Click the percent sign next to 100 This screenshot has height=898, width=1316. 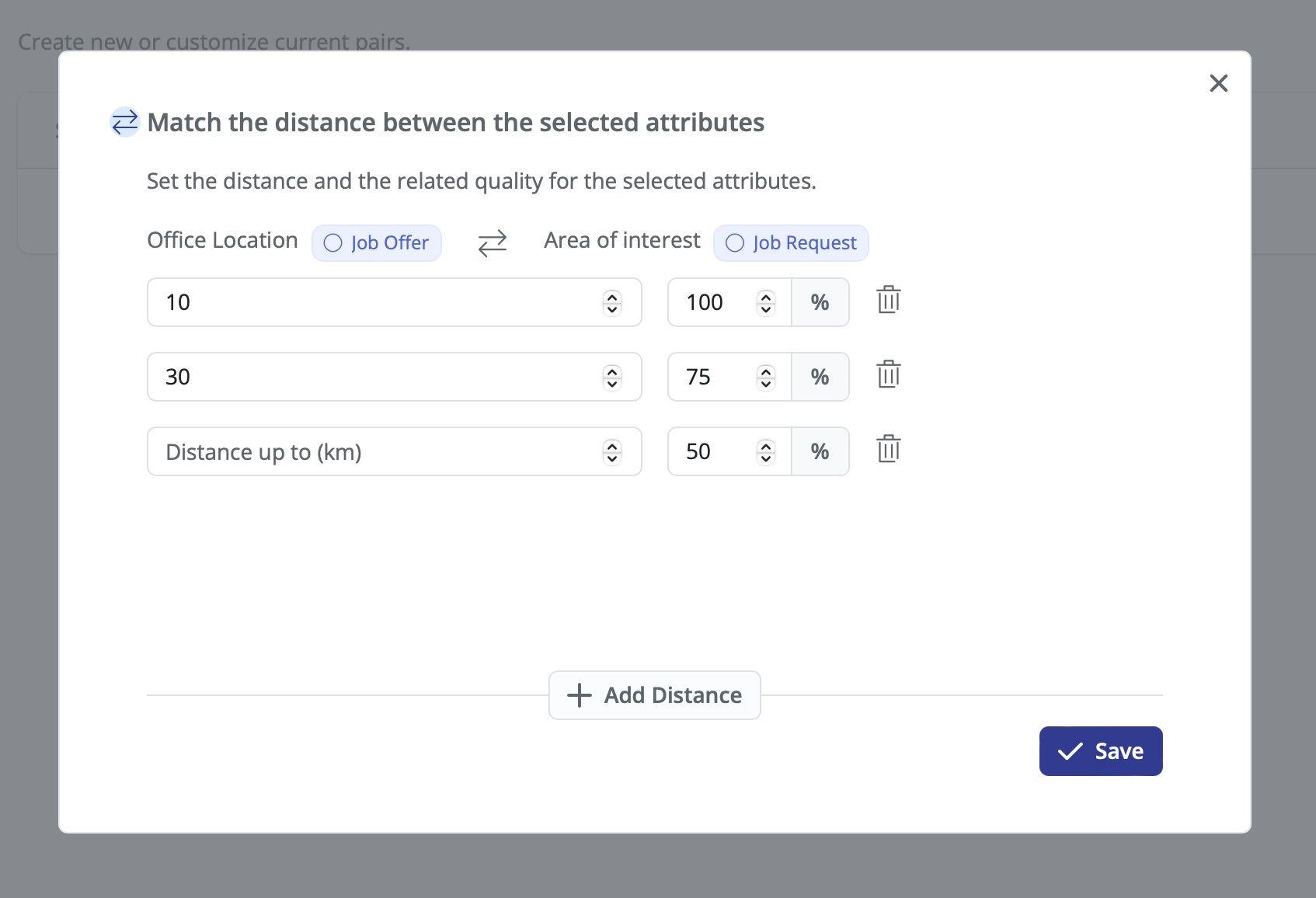click(x=820, y=302)
